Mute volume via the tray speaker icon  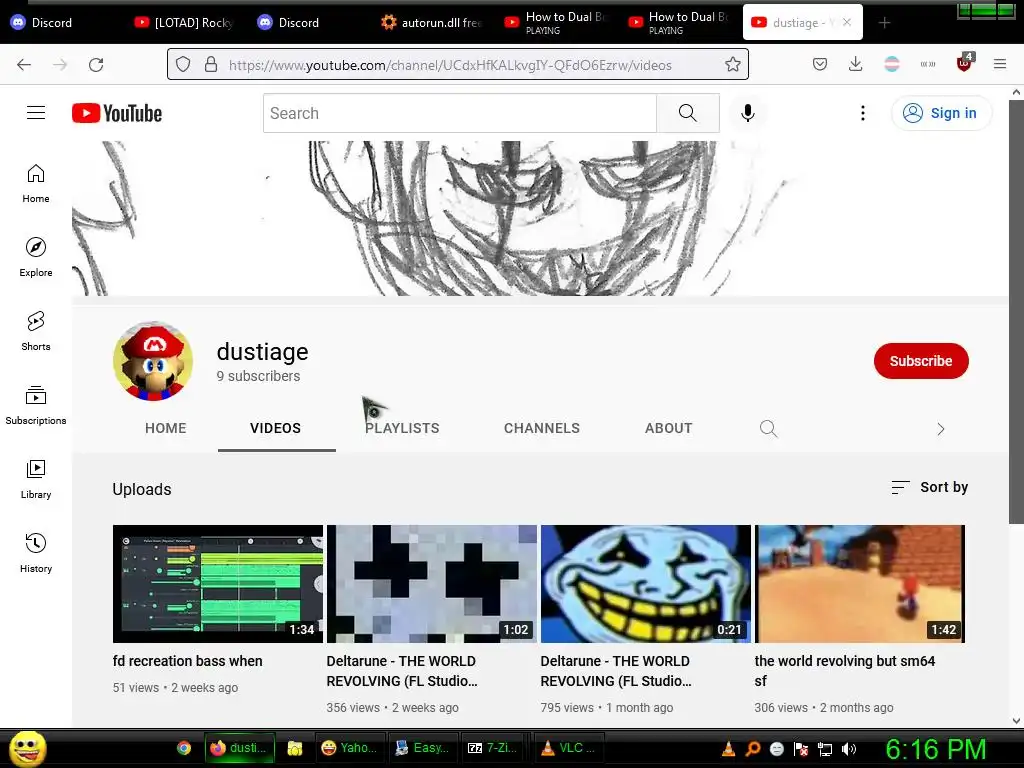click(849, 749)
